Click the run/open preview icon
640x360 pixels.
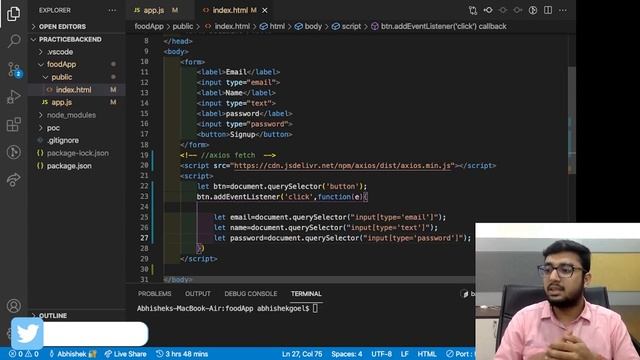click(533, 10)
